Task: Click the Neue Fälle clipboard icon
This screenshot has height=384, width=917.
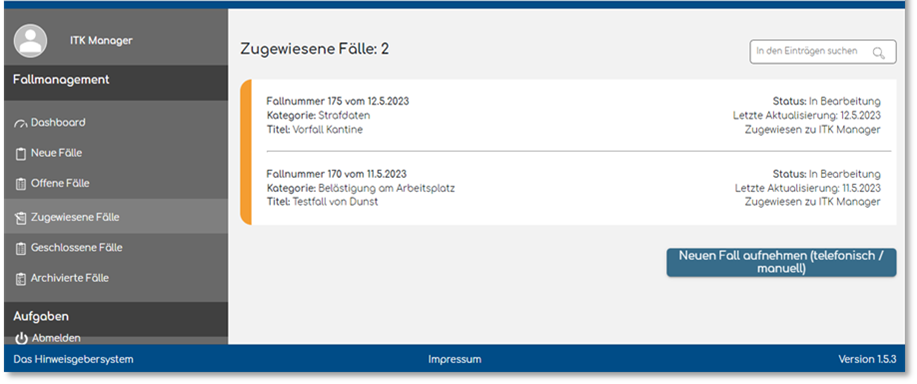Action: pyautogui.click(x=21, y=154)
